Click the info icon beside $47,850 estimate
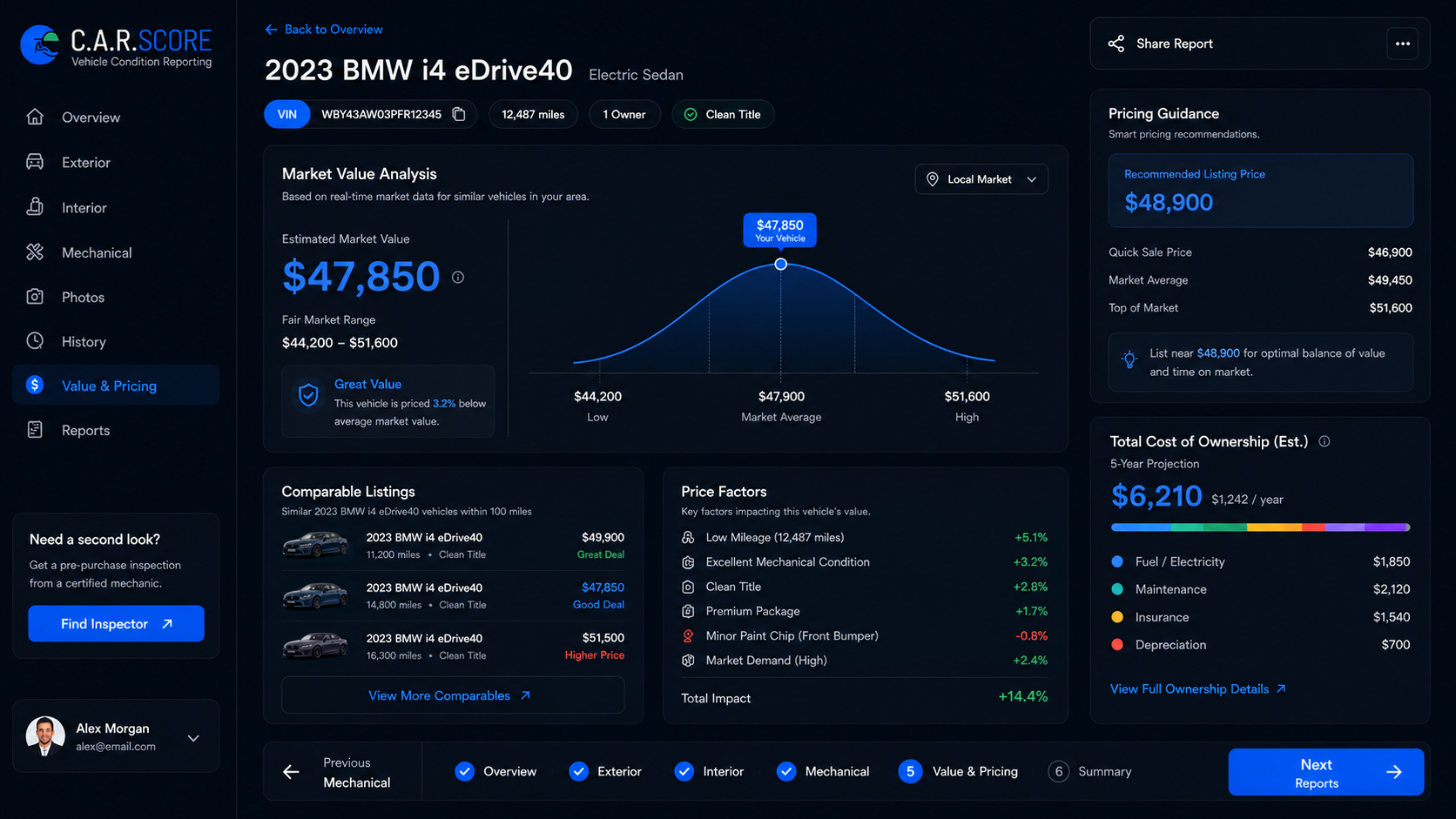The width and height of the screenshot is (1456, 819). pos(458,277)
